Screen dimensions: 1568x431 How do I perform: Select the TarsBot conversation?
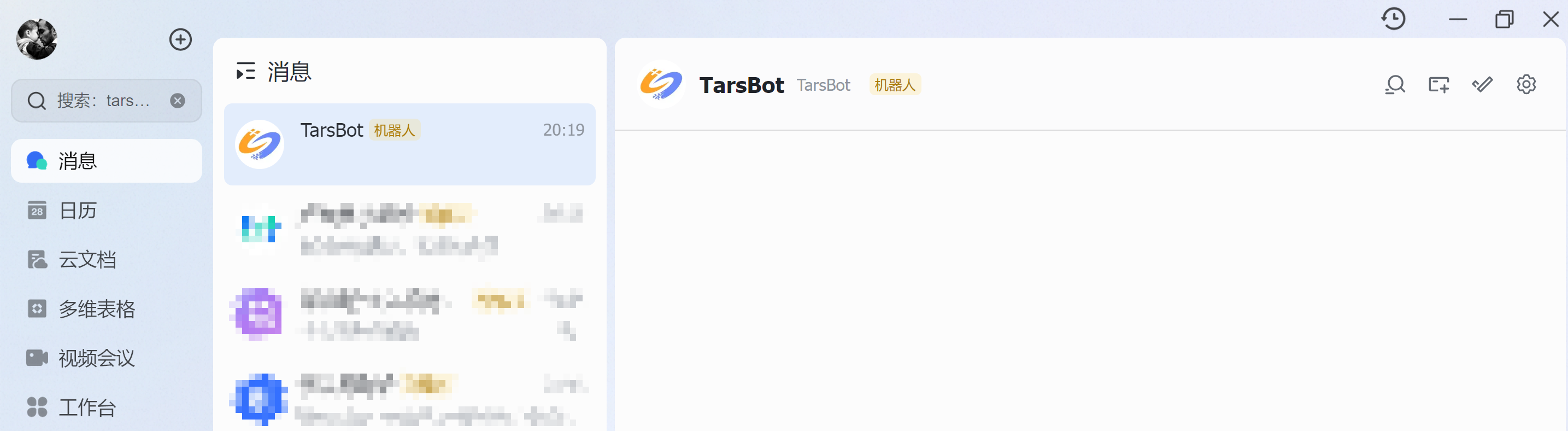click(x=410, y=144)
